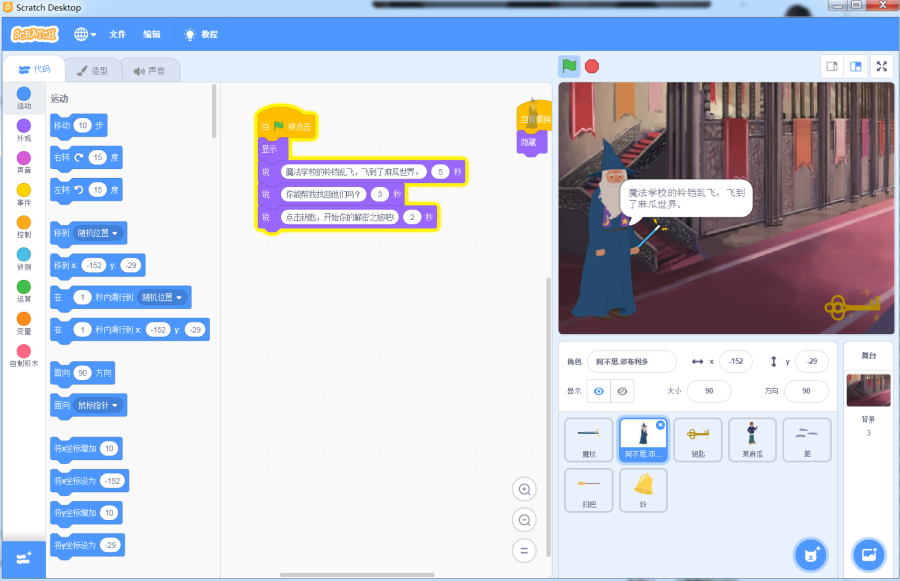Screen dimensions: 900x581
Task: Switch to small stage layout
Action: [831, 66]
